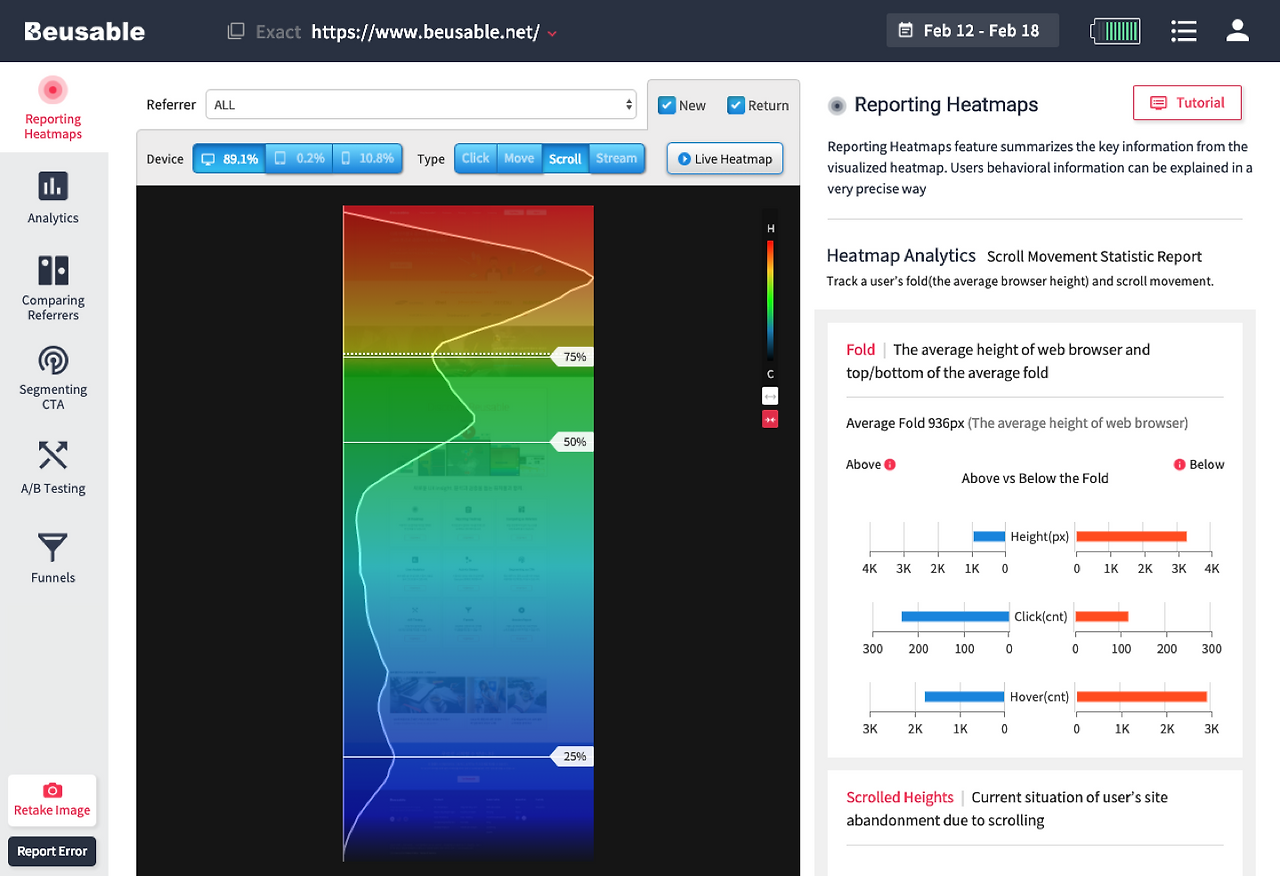Click the red Fold heading
This screenshot has width=1280, height=876.
[x=860, y=350]
